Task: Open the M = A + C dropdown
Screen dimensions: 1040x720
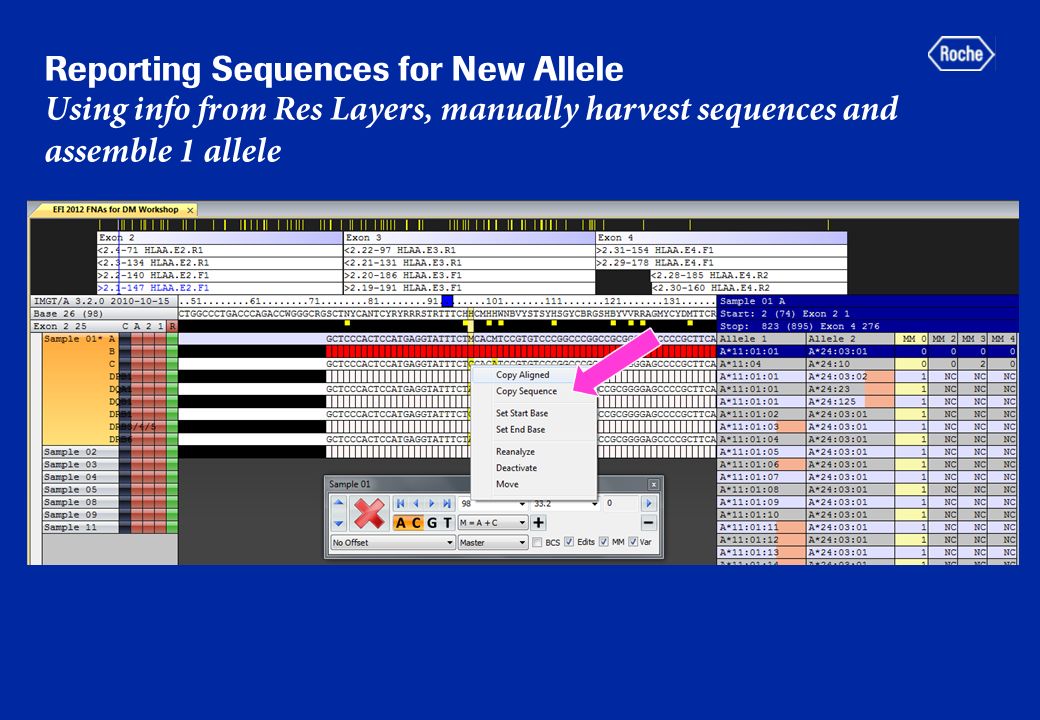Action: tap(493, 522)
